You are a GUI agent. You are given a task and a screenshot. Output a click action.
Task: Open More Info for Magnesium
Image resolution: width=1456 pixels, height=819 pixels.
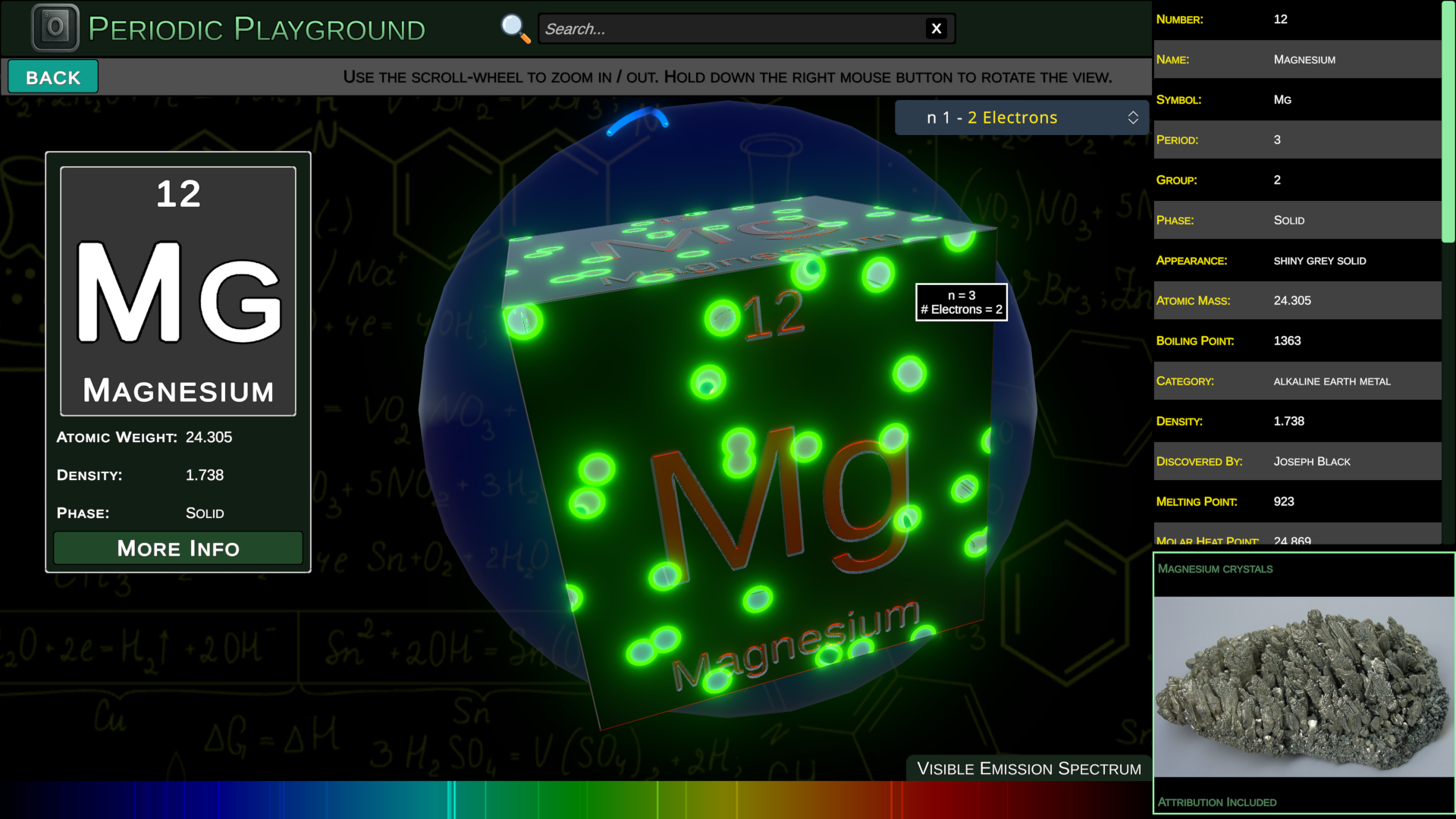click(178, 548)
